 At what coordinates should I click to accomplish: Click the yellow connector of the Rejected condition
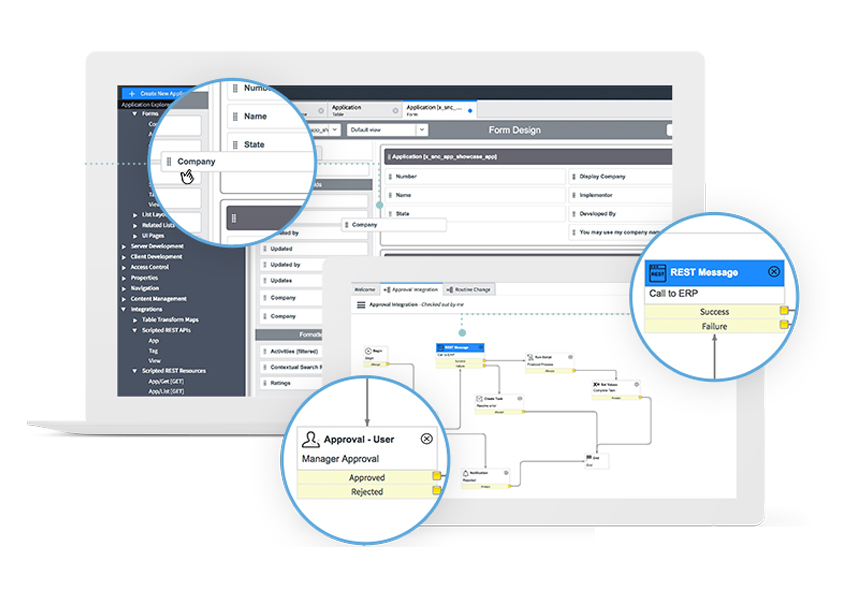(x=437, y=490)
